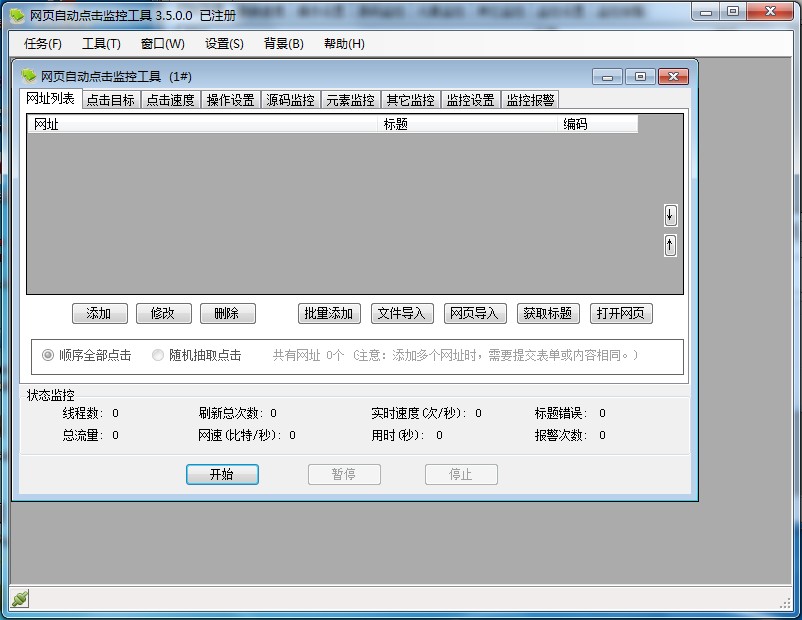The width and height of the screenshot is (802, 620).
Task: Click the 报警次数 status label
Action: point(561,435)
